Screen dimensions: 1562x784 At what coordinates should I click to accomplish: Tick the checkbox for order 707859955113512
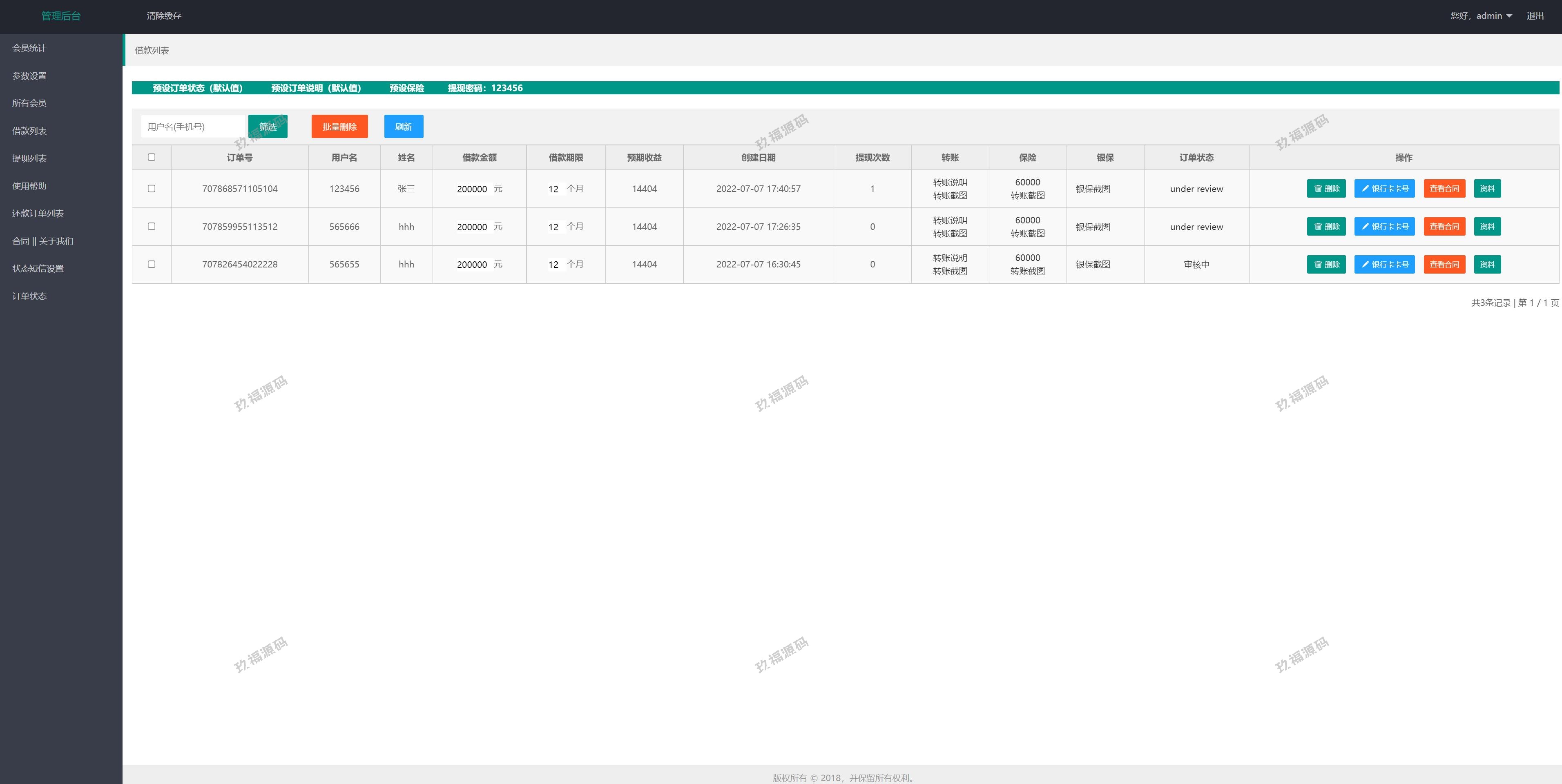click(x=152, y=226)
